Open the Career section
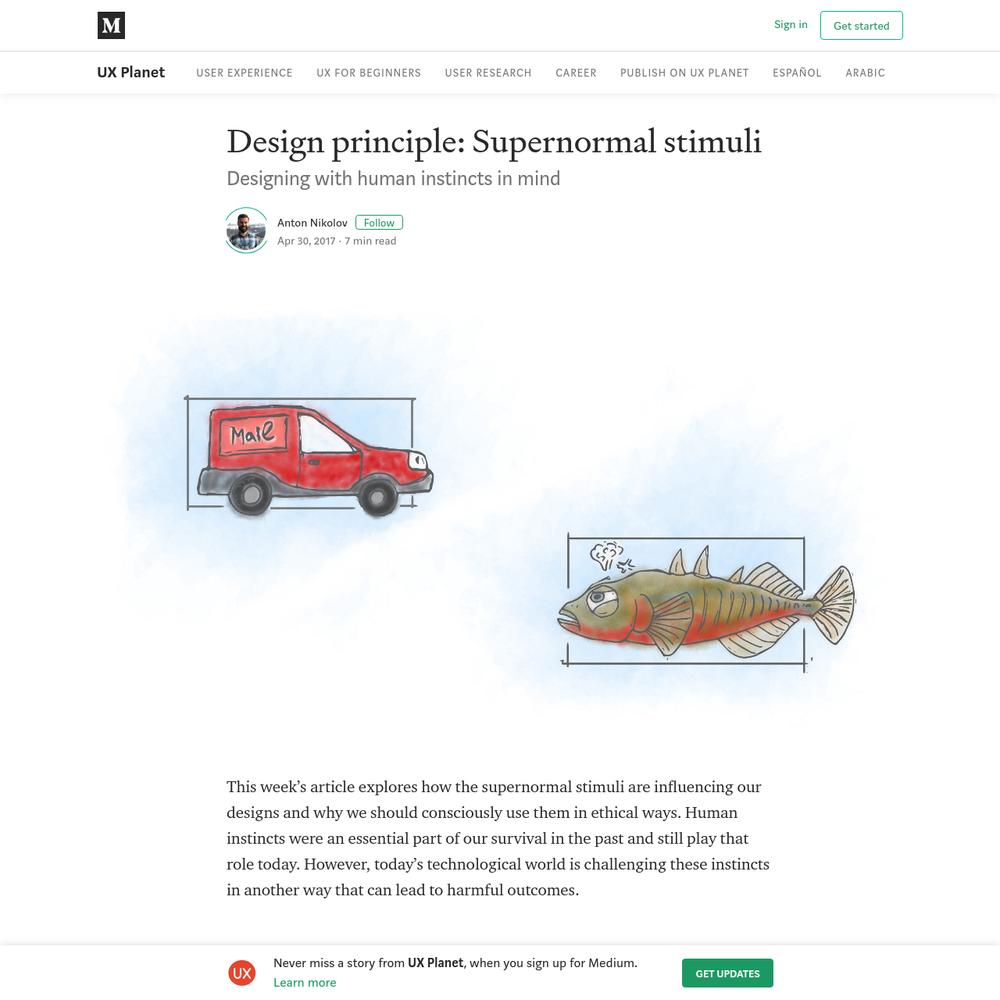This screenshot has width=1000, height=1000. (x=576, y=73)
